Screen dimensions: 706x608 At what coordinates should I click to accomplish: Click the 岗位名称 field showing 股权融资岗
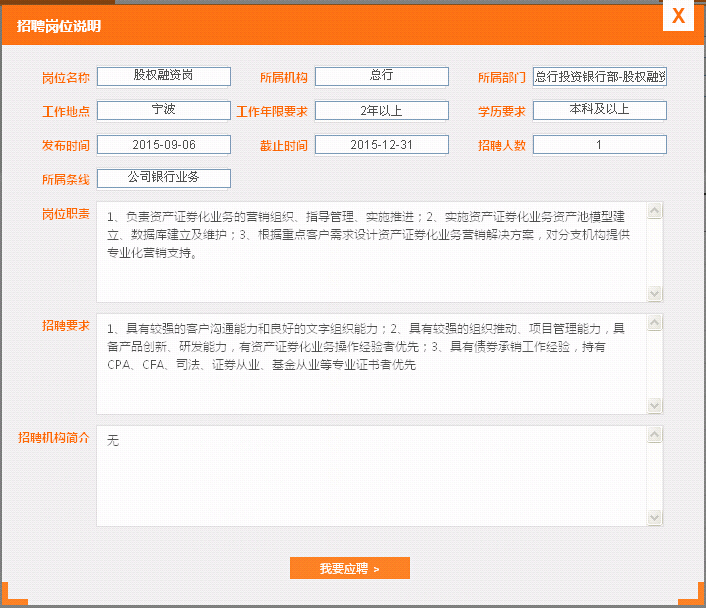coord(164,77)
